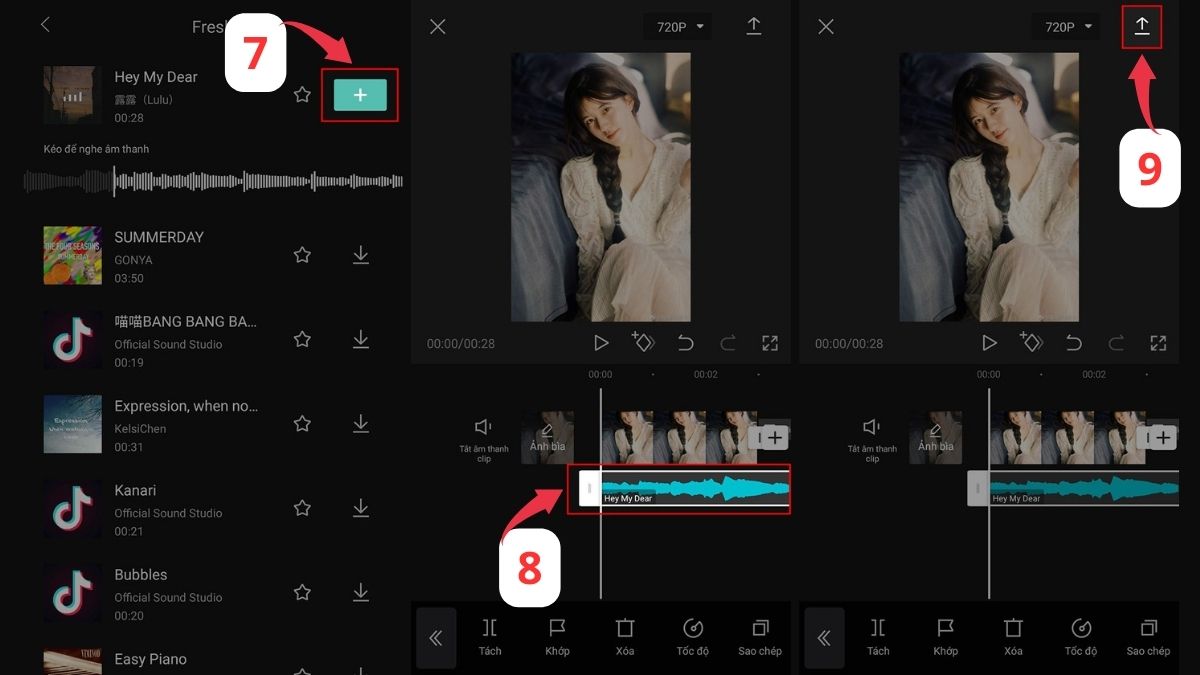
Task: Choose Sao chép in right editor toolbar
Action: 1148,636
